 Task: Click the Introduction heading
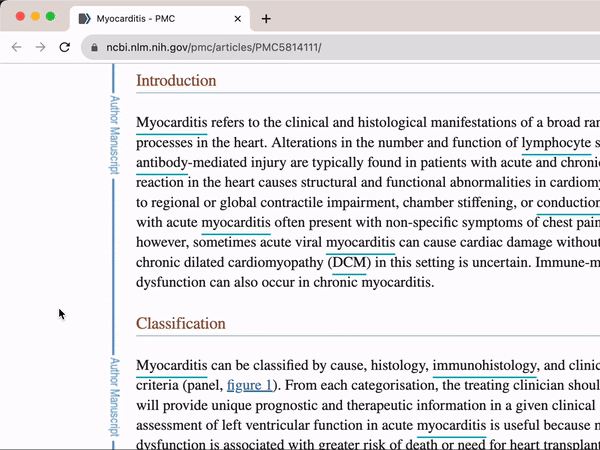click(x=176, y=81)
